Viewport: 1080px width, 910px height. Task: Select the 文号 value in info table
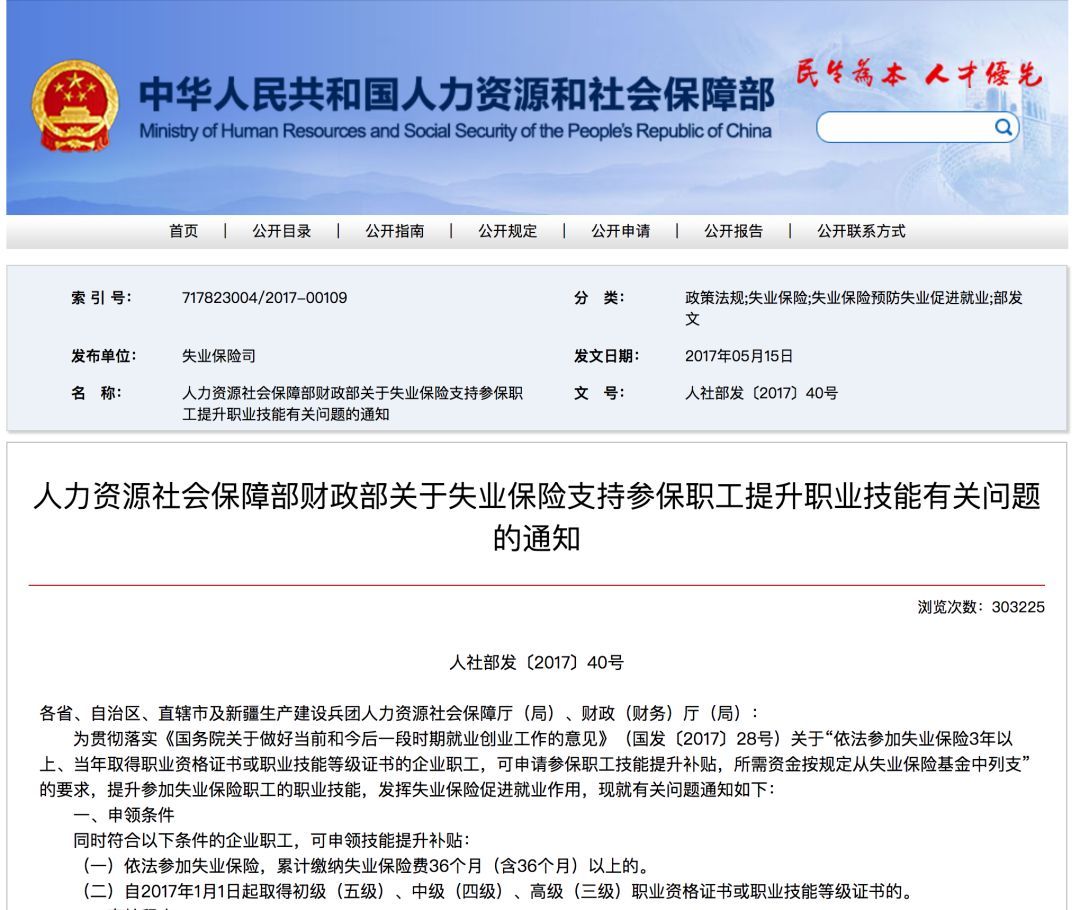tap(761, 393)
